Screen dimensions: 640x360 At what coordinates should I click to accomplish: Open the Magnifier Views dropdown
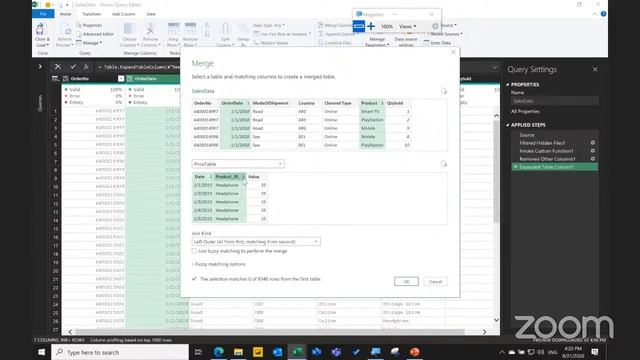(x=407, y=27)
